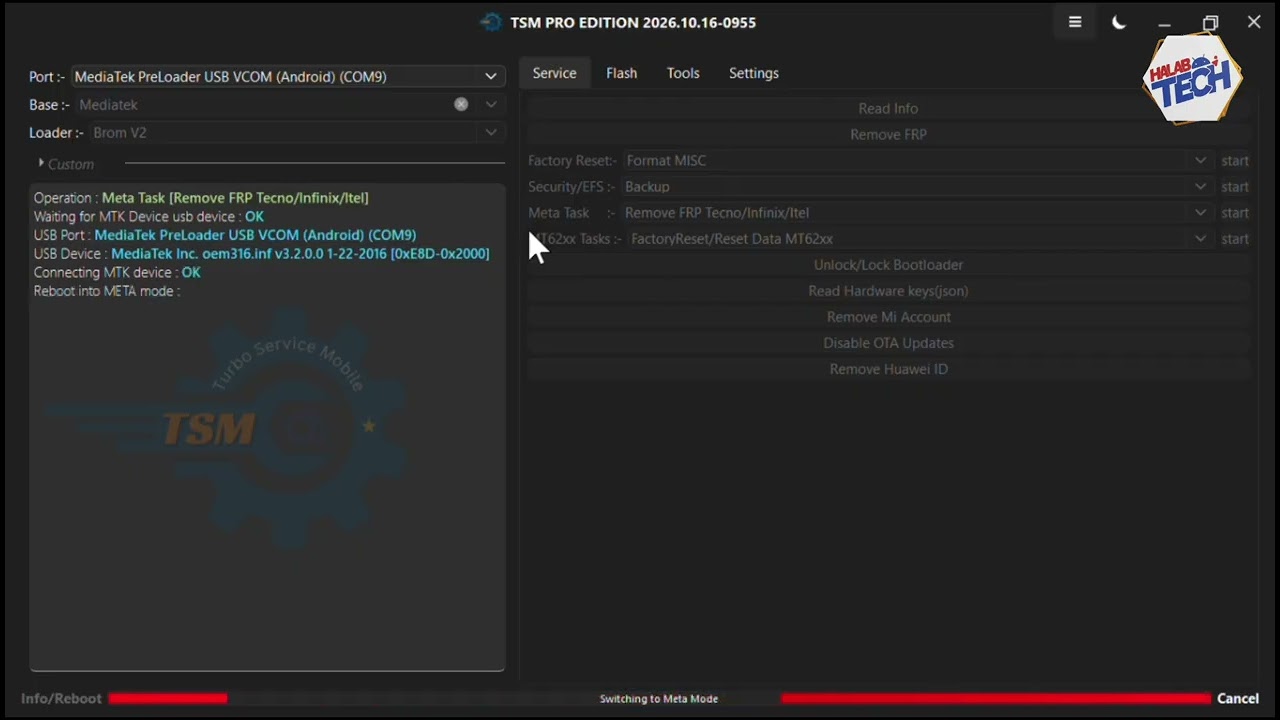Open the hamburger menu in title bar
1280x720 pixels.
click(x=1075, y=22)
